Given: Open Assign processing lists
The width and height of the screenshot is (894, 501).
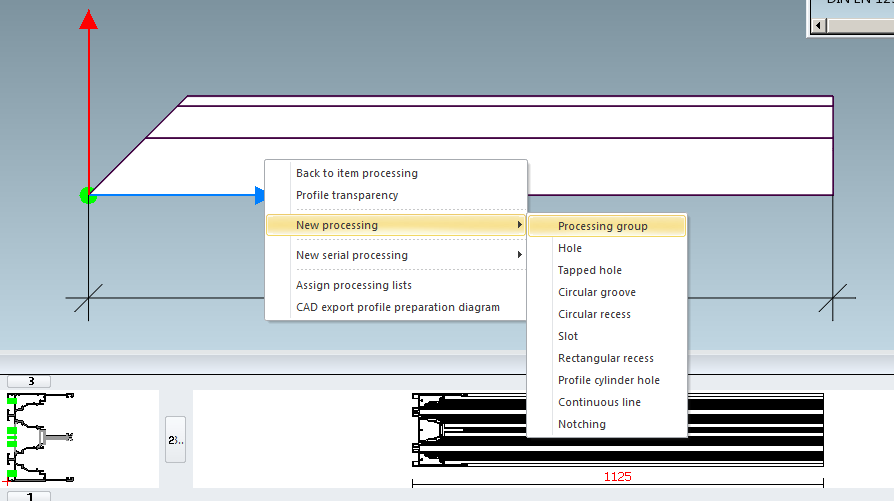Looking at the screenshot, I should pyautogui.click(x=353, y=285).
